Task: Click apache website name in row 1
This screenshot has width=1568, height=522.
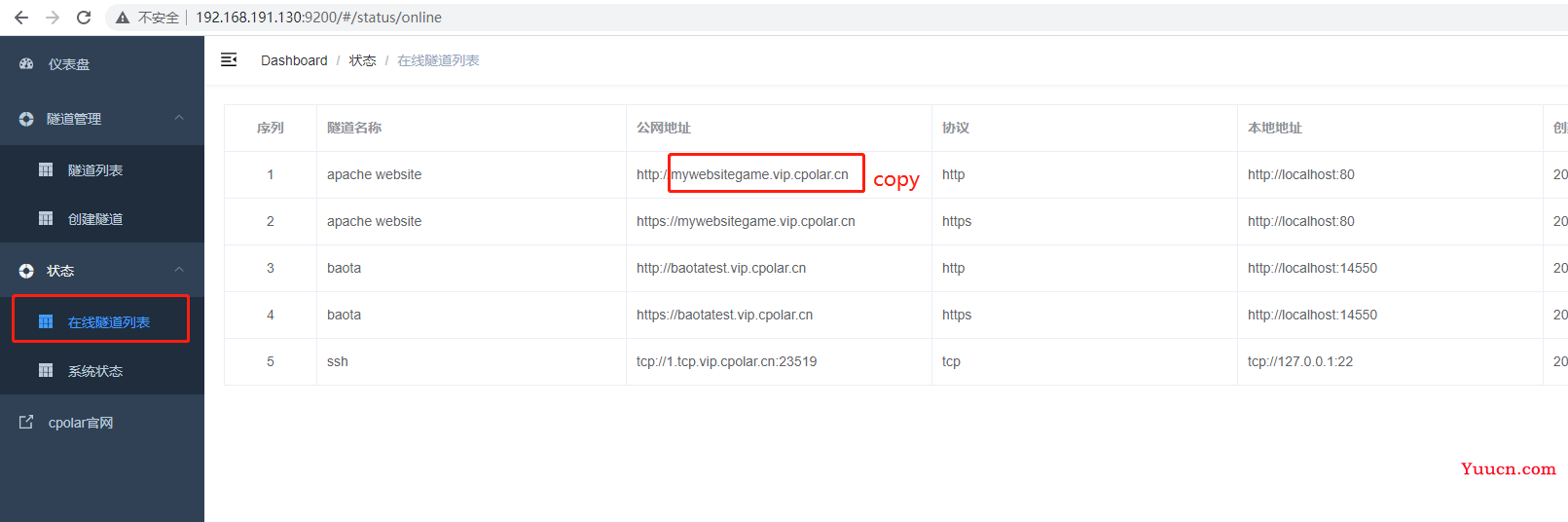Action: click(374, 174)
